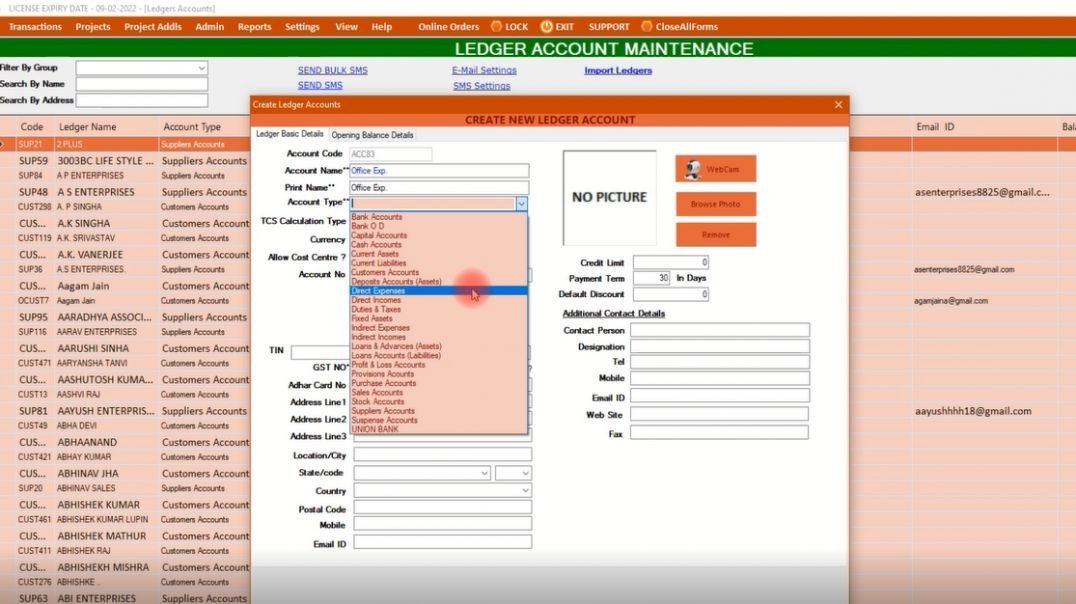Viewport: 1076px width, 604px height.
Task: Open the Country dropdown
Action: pos(524,490)
